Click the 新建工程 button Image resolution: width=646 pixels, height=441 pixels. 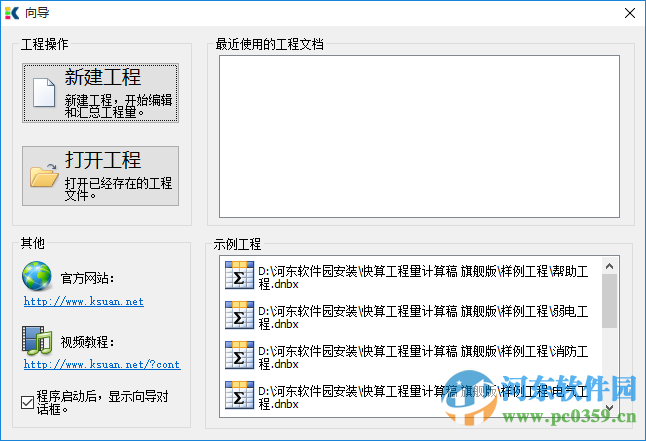(101, 93)
